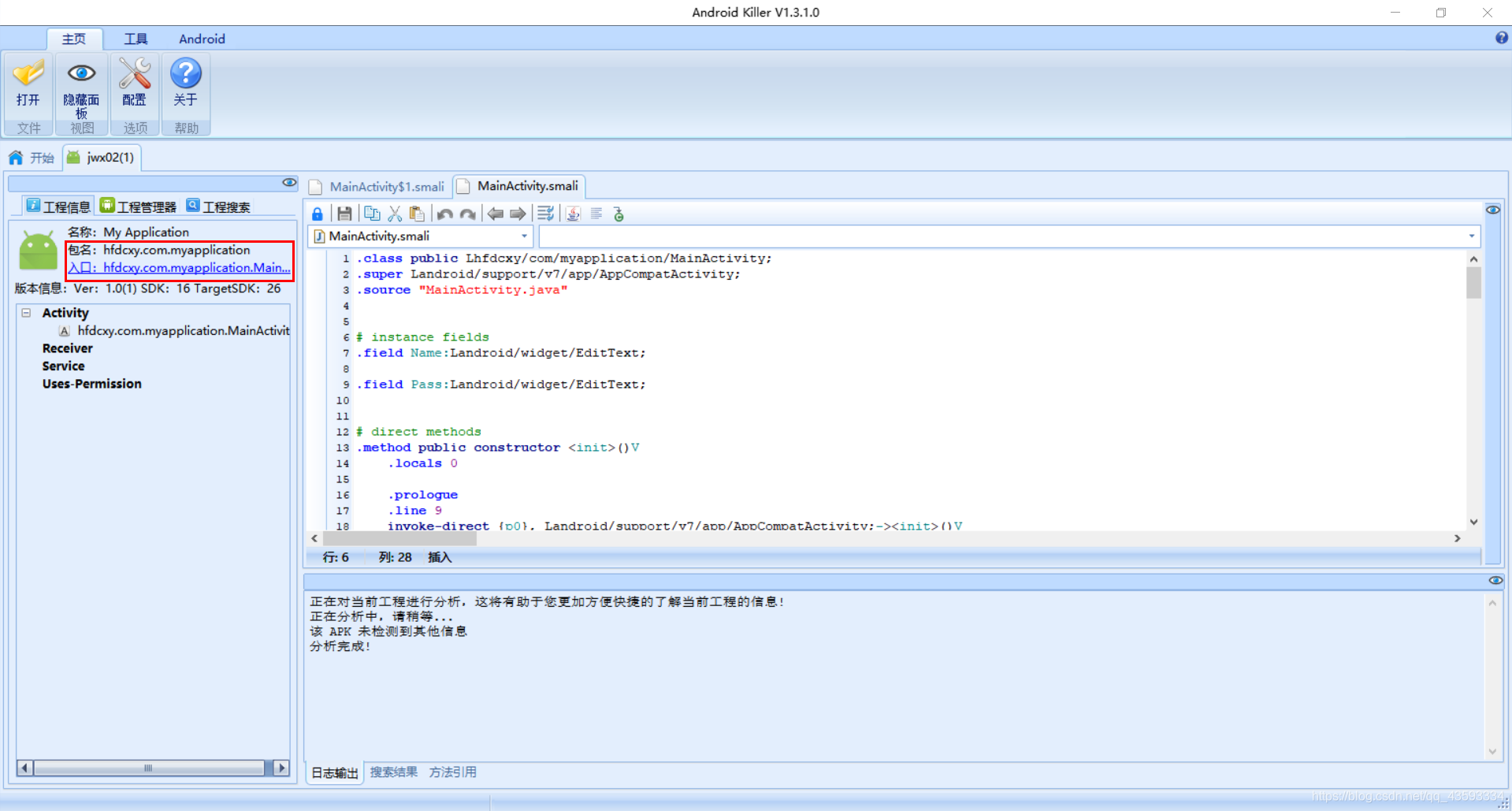Image resolution: width=1512 pixels, height=811 pixels.
Task: Click up arrow of code editor scrollbar
Action: click(1473, 259)
